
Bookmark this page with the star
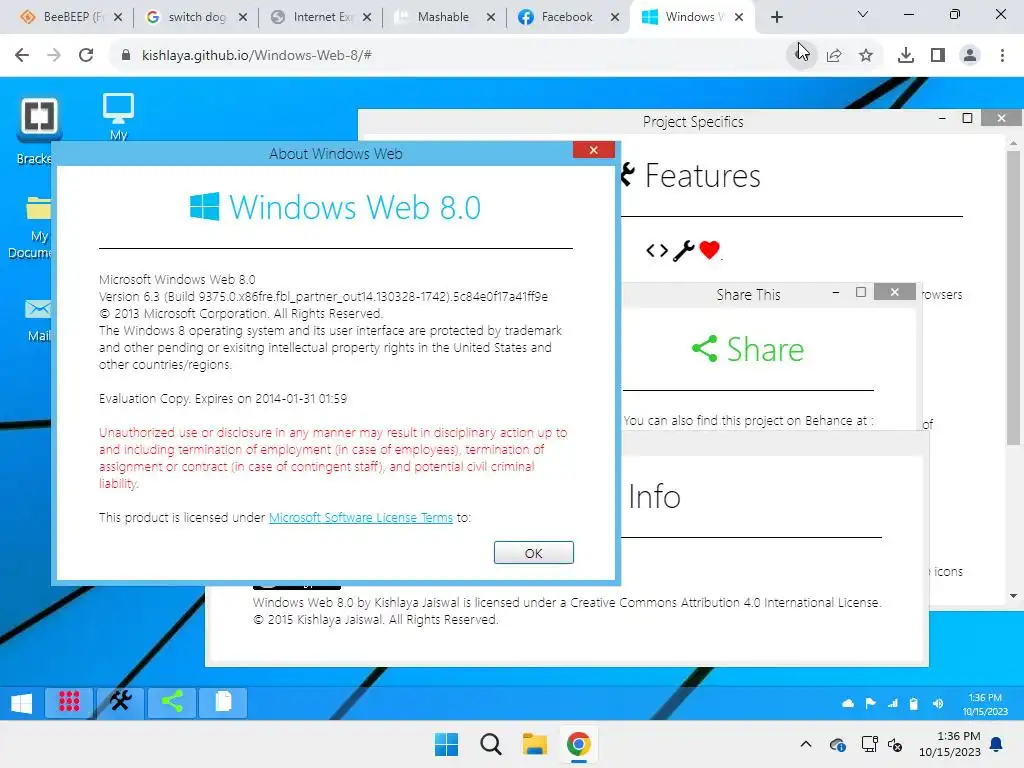pos(866,56)
